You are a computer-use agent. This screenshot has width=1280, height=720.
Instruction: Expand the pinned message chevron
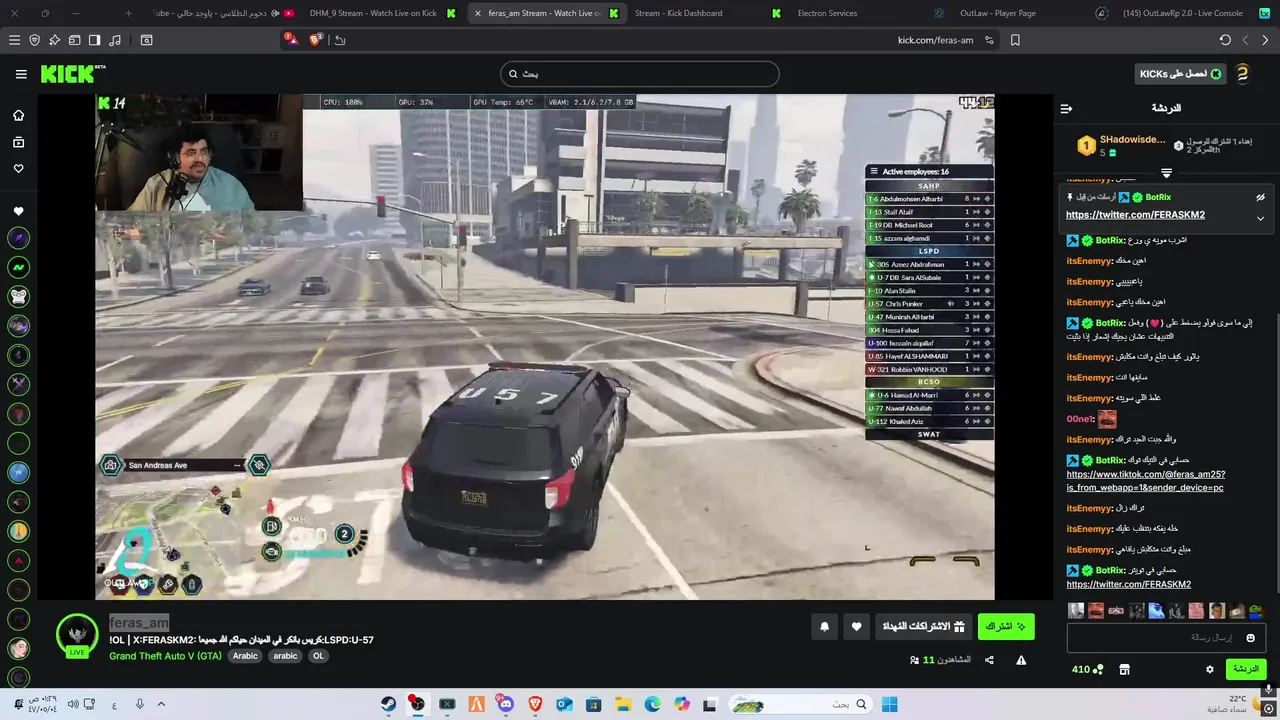1260,218
